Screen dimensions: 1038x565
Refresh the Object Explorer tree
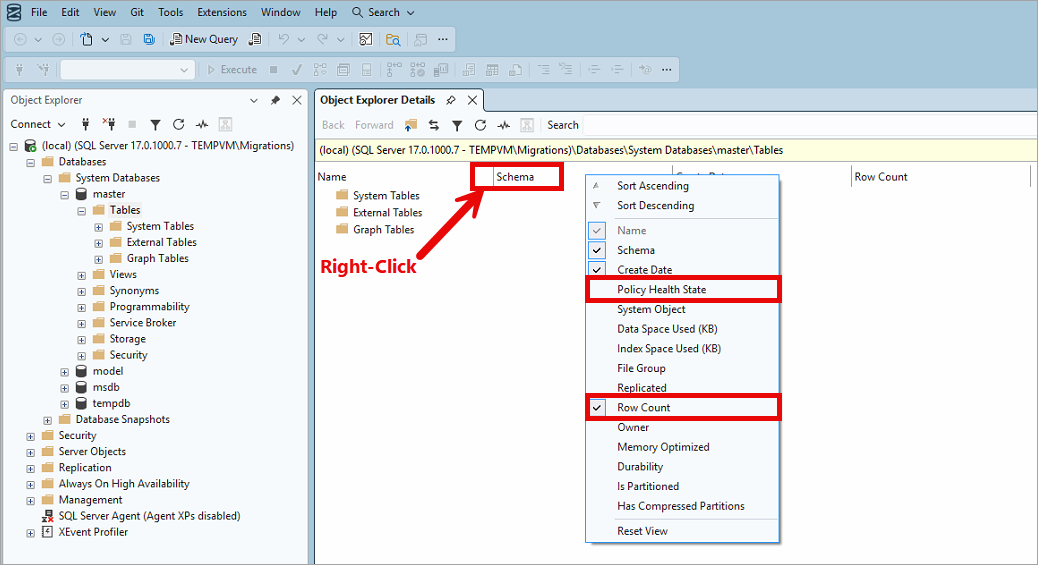(x=178, y=125)
